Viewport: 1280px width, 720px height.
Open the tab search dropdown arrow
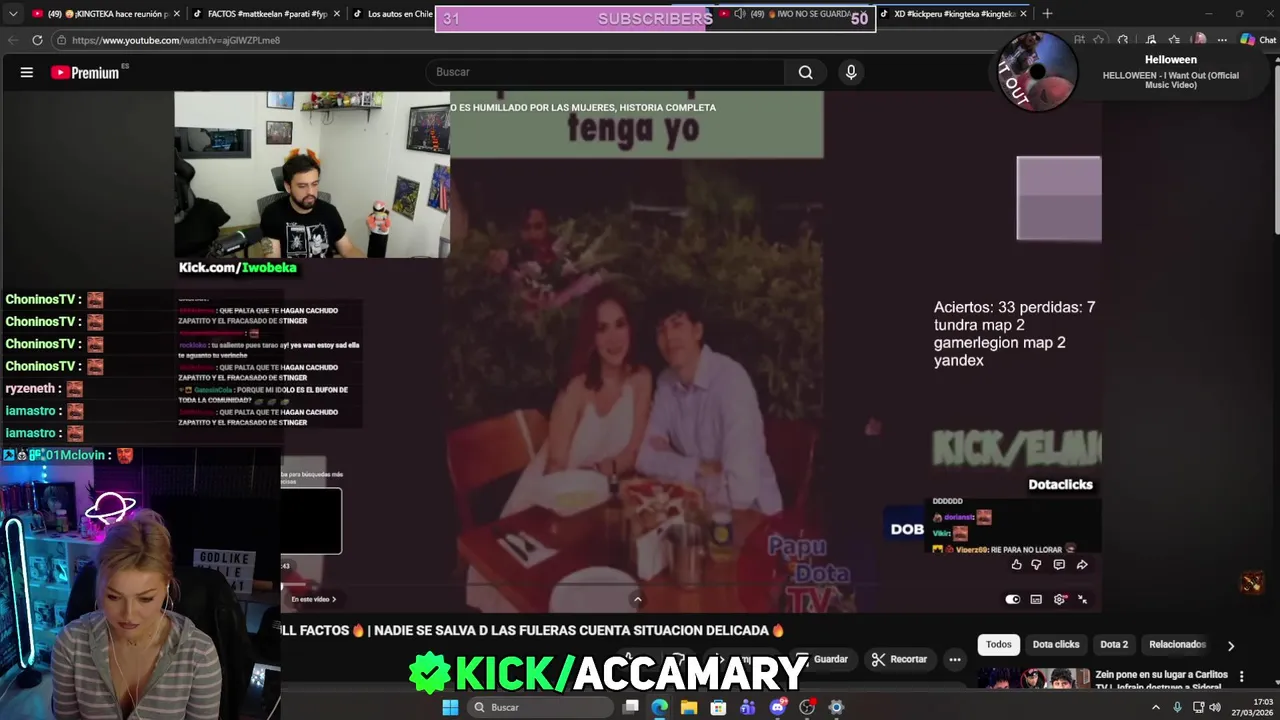click(x=12, y=14)
